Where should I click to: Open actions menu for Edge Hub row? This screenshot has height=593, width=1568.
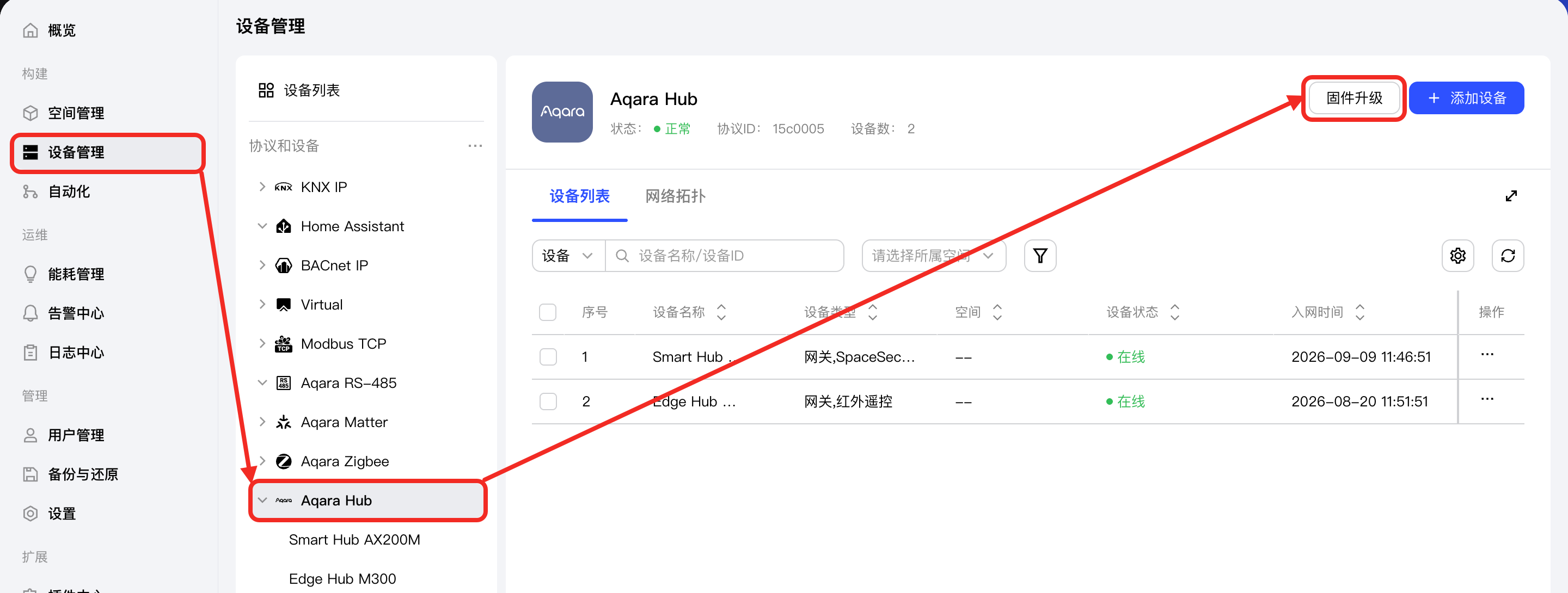1486,399
